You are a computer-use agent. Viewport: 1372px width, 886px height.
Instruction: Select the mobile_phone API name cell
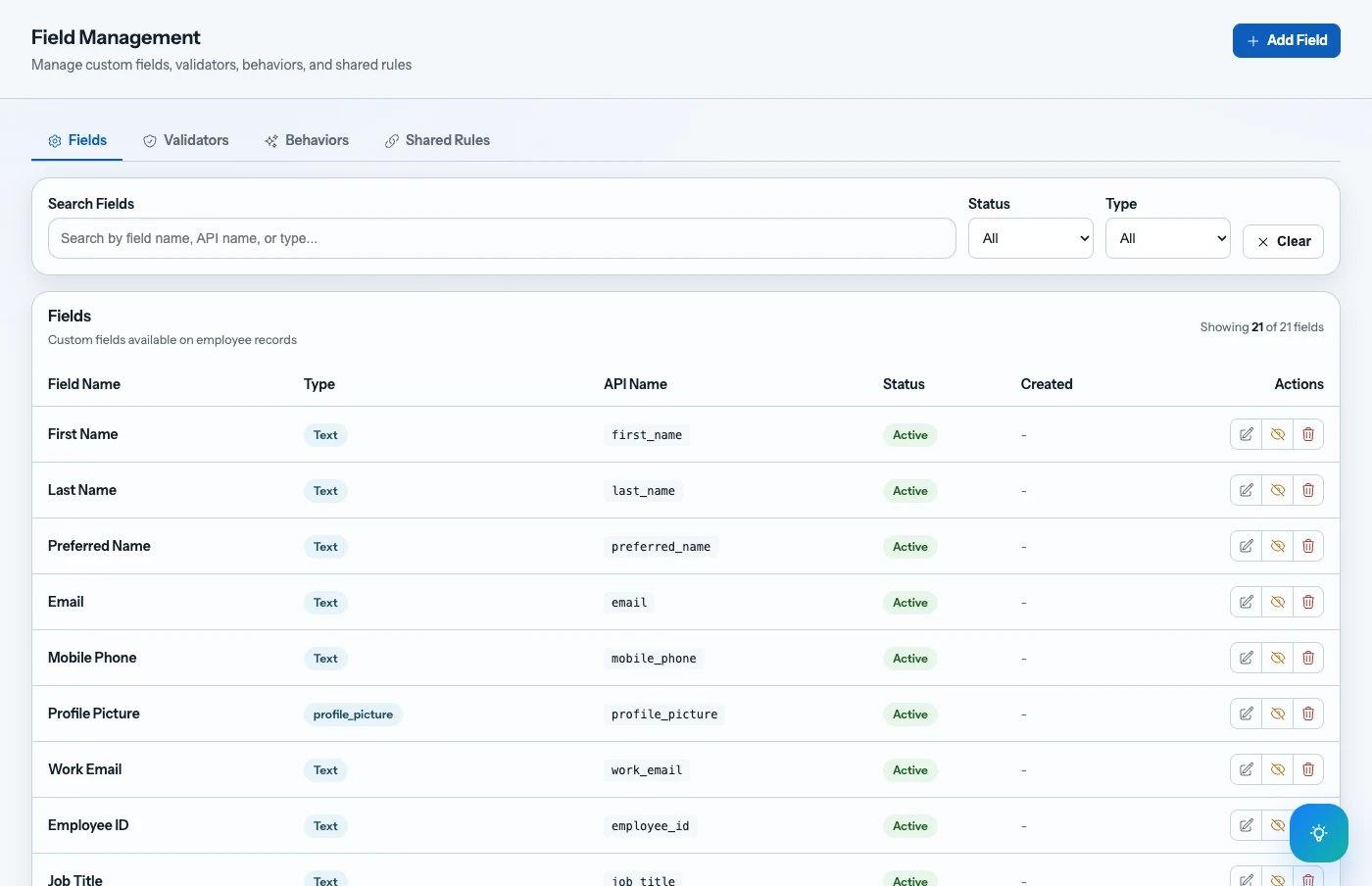point(654,659)
